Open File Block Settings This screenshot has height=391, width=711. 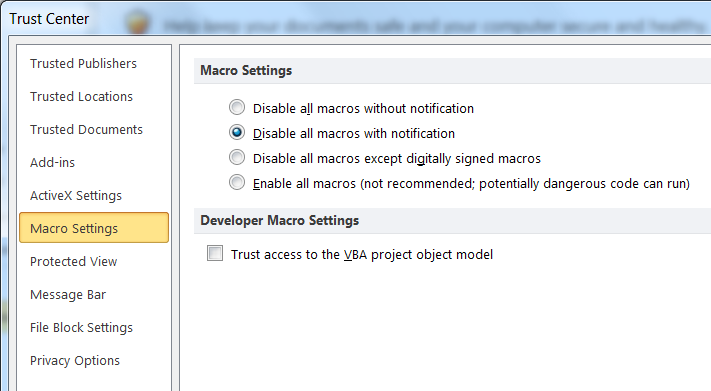(82, 328)
